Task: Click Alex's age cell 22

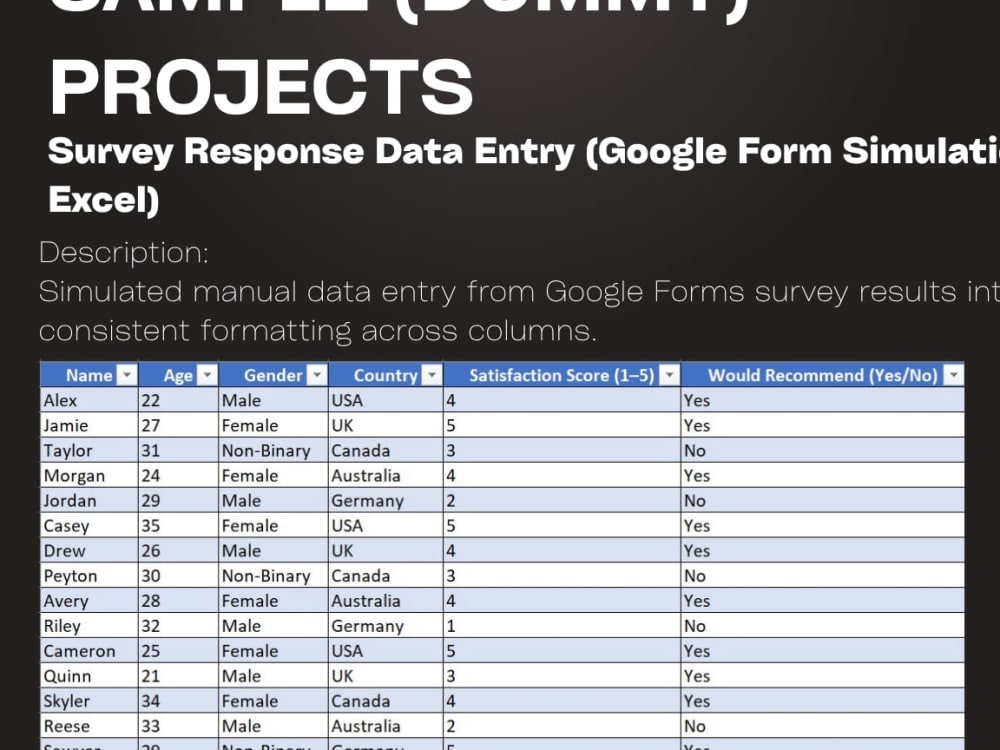Action: tap(178, 401)
